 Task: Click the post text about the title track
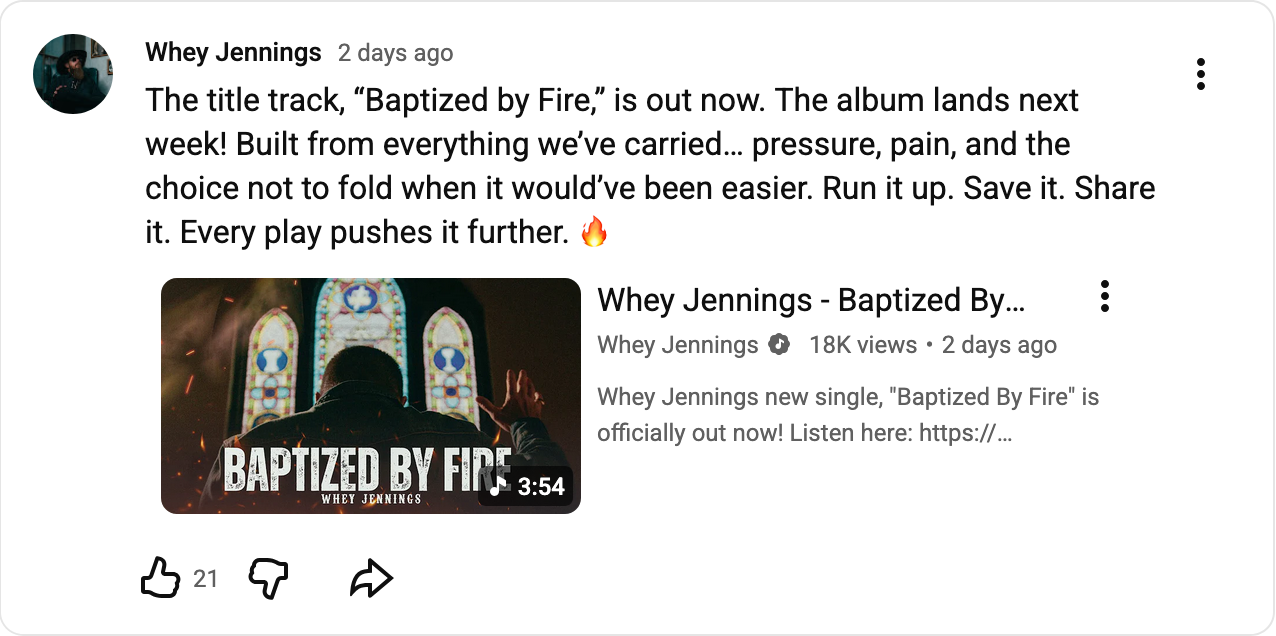(650, 166)
